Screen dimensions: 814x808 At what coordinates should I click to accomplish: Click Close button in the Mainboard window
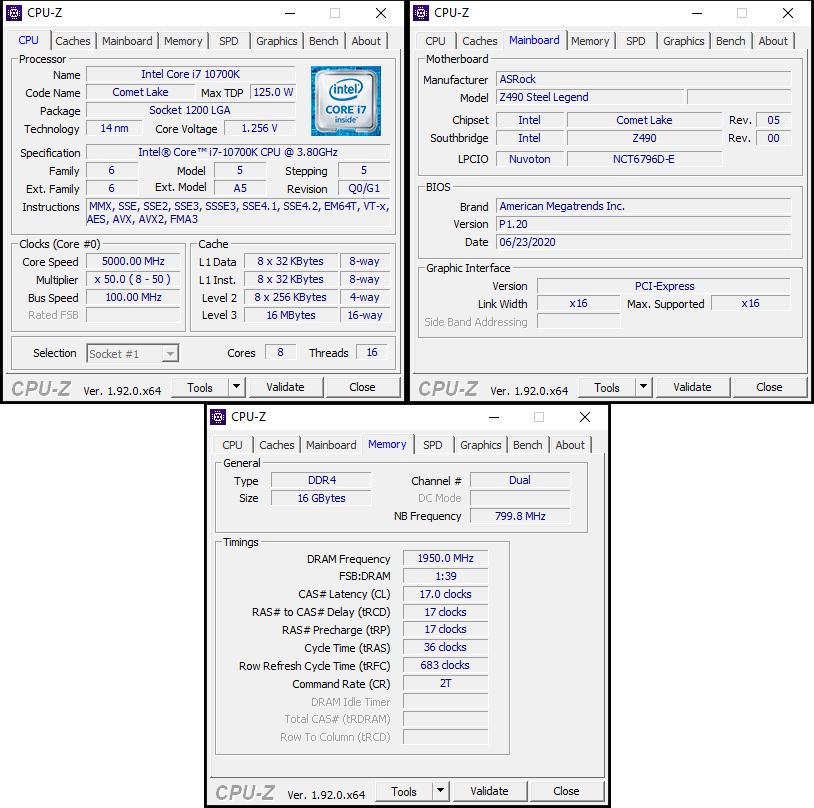tap(769, 387)
